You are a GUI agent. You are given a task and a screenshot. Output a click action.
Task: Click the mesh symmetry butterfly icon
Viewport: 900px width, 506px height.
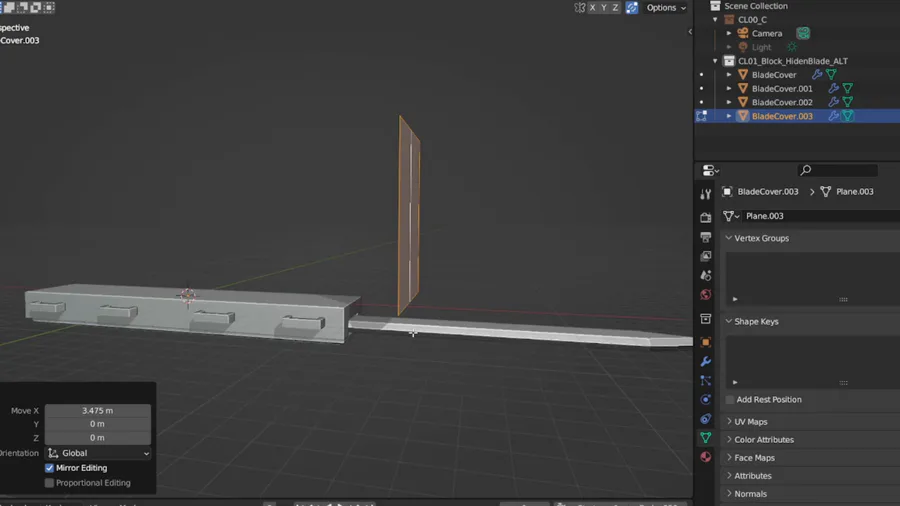pyautogui.click(x=580, y=7)
